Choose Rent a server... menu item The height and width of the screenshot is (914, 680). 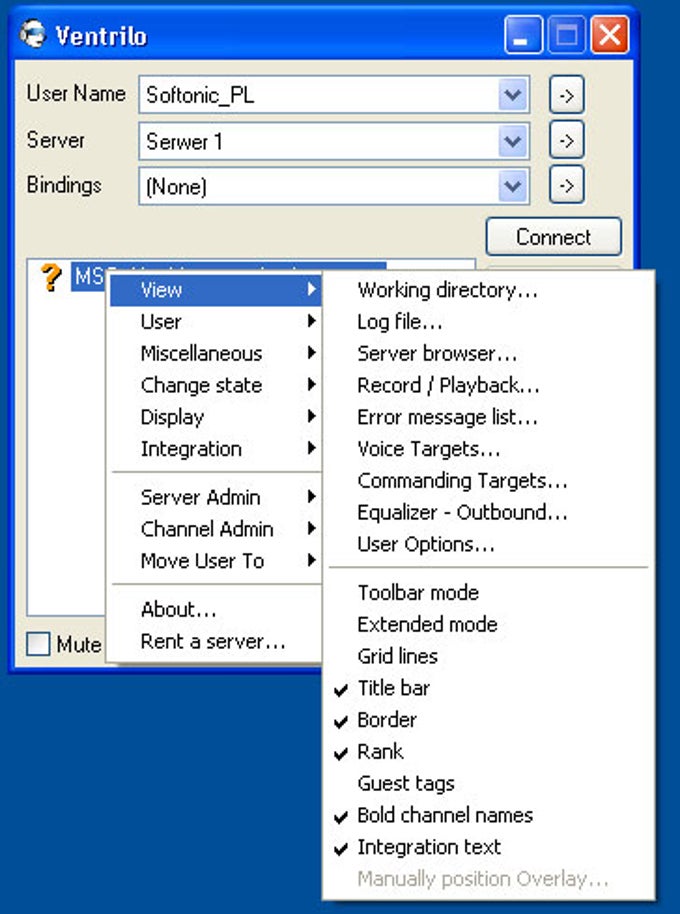click(x=216, y=641)
